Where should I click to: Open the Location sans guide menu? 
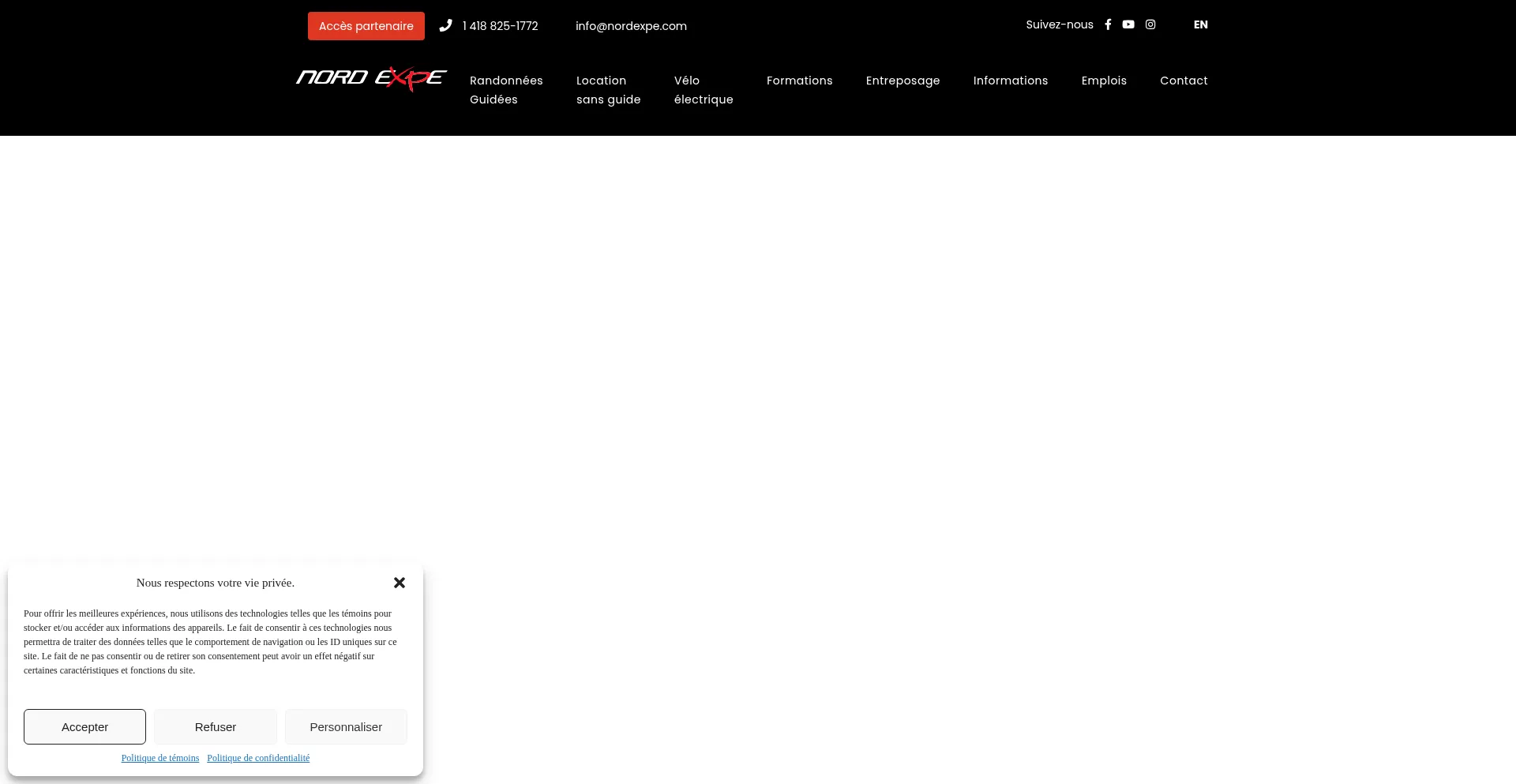pyautogui.click(x=608, y=89)
